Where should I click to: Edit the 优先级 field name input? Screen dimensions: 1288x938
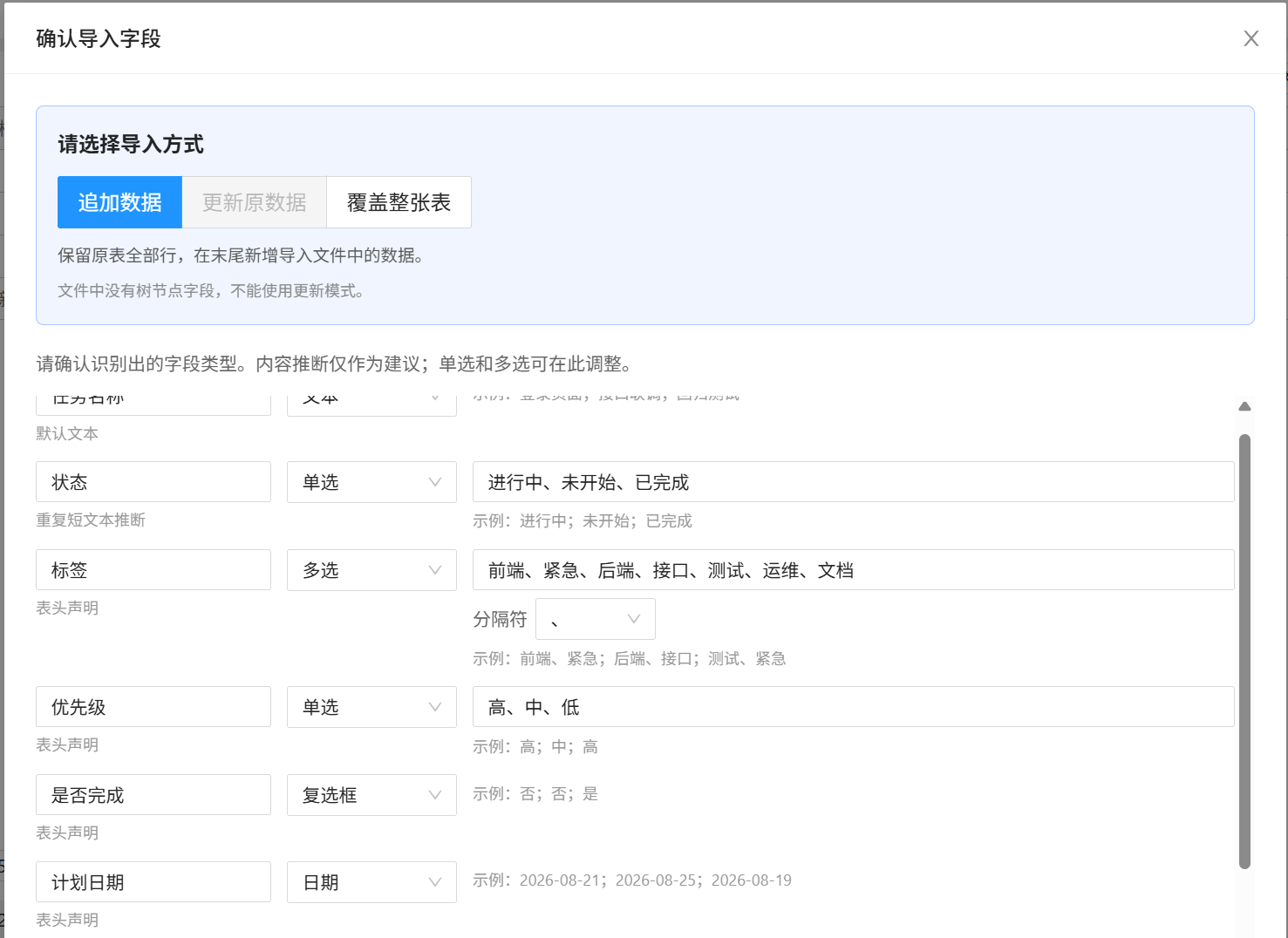(153, 707)
